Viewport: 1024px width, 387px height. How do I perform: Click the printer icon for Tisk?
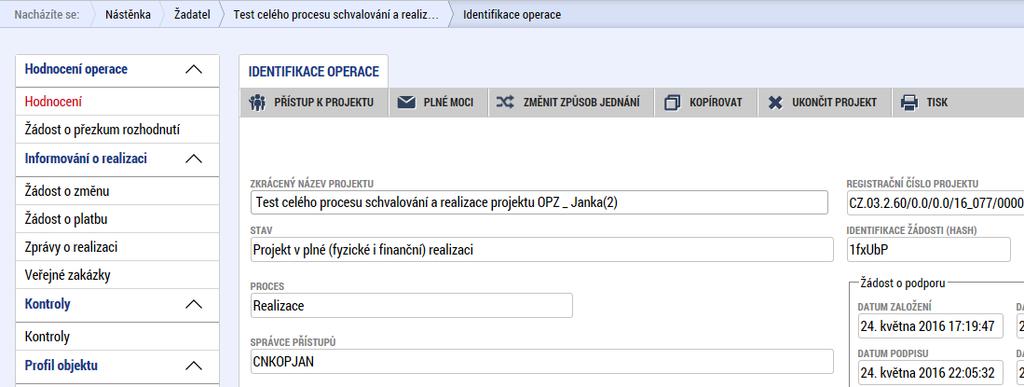coord(909,102)
